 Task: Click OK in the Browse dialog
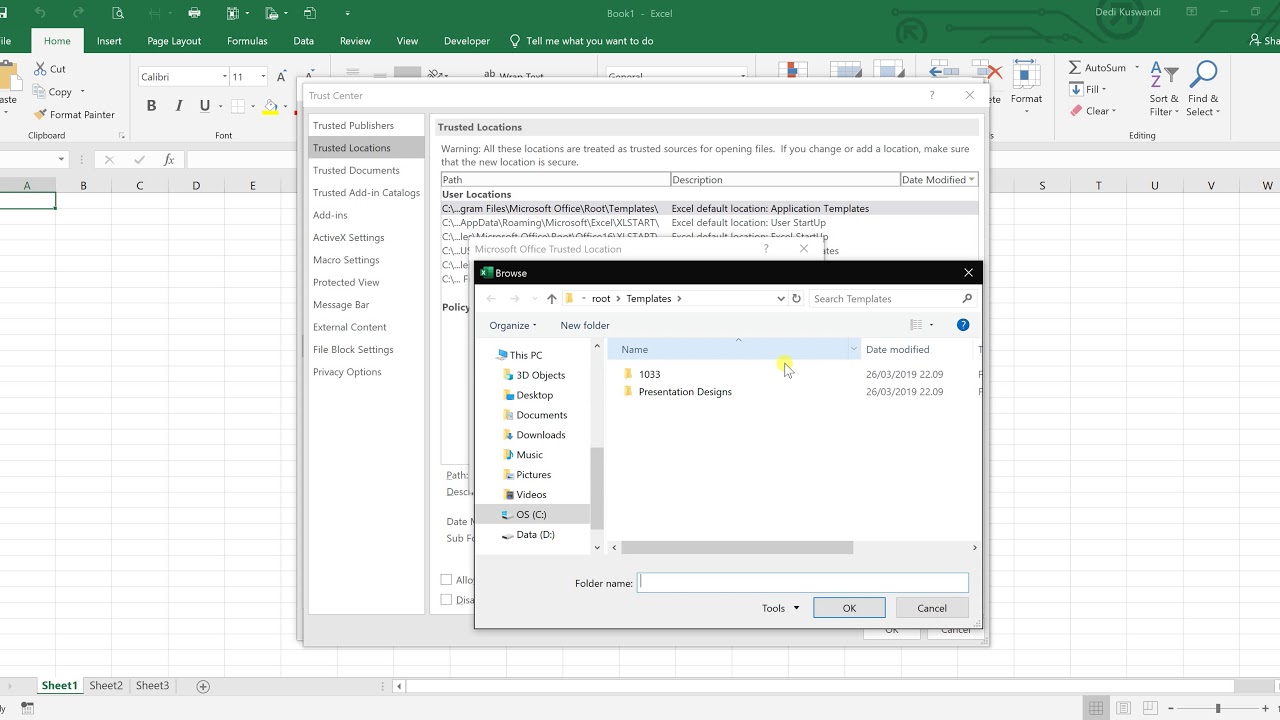click(849, 608)
